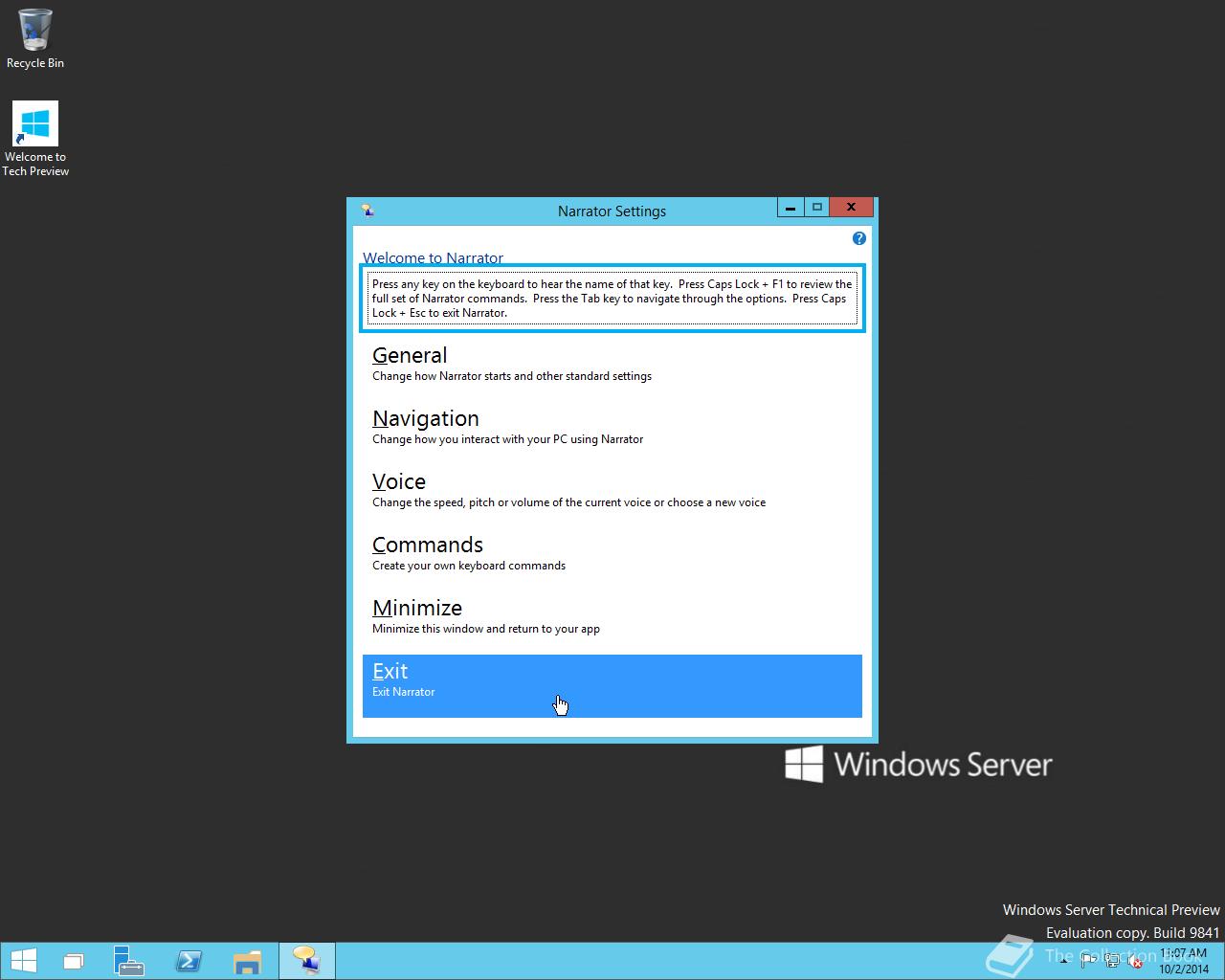
Task: Open the Windows Start button
Action: point(24,961)
